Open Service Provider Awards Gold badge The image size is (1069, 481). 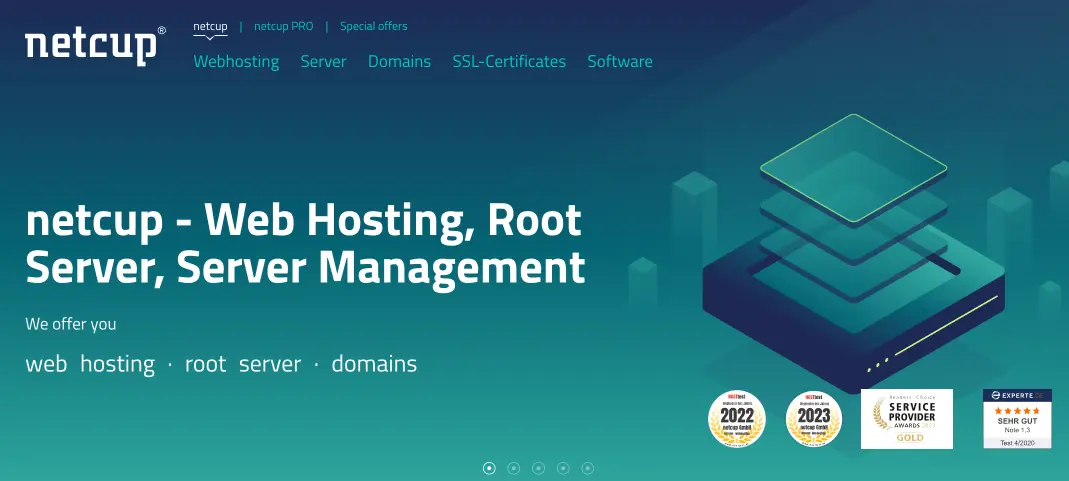click(907, 419)
